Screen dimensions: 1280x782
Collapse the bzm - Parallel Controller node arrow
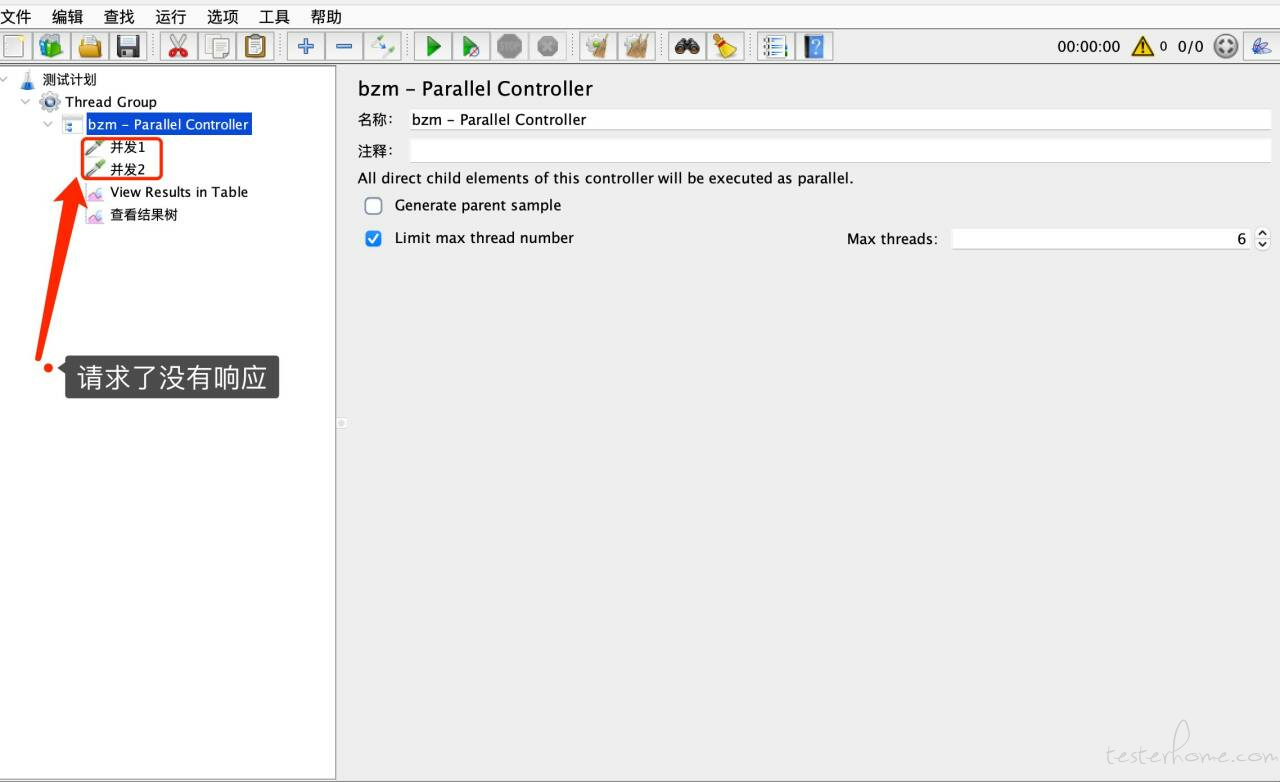pyautogui.click(x=48, y=124)
